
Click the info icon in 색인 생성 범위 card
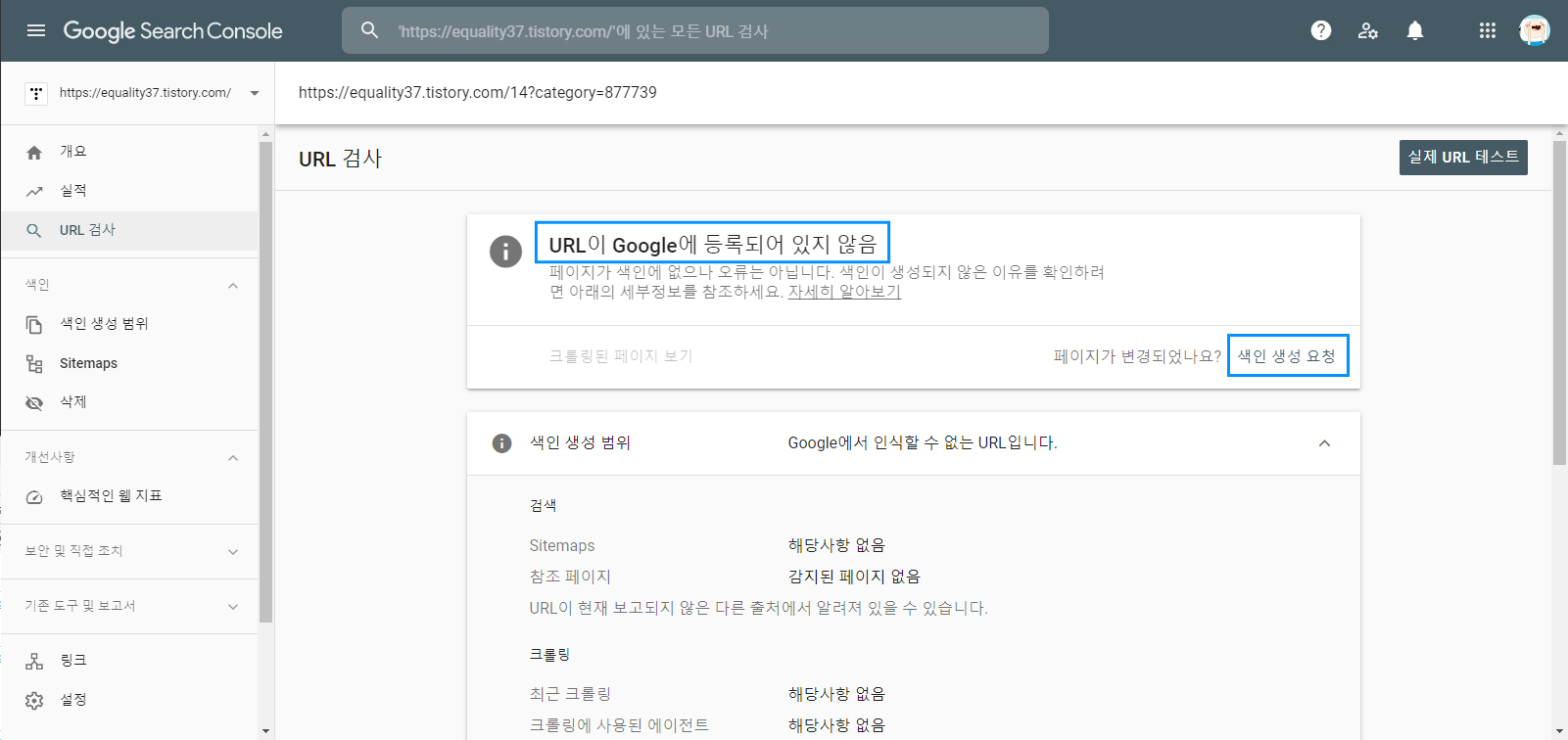[x=501, y=443]
